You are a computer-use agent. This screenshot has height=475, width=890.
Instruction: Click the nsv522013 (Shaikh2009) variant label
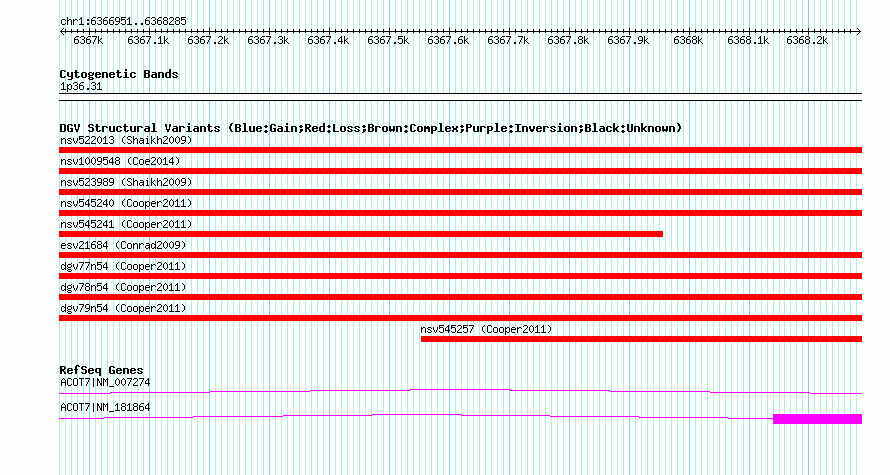(126, 140)
